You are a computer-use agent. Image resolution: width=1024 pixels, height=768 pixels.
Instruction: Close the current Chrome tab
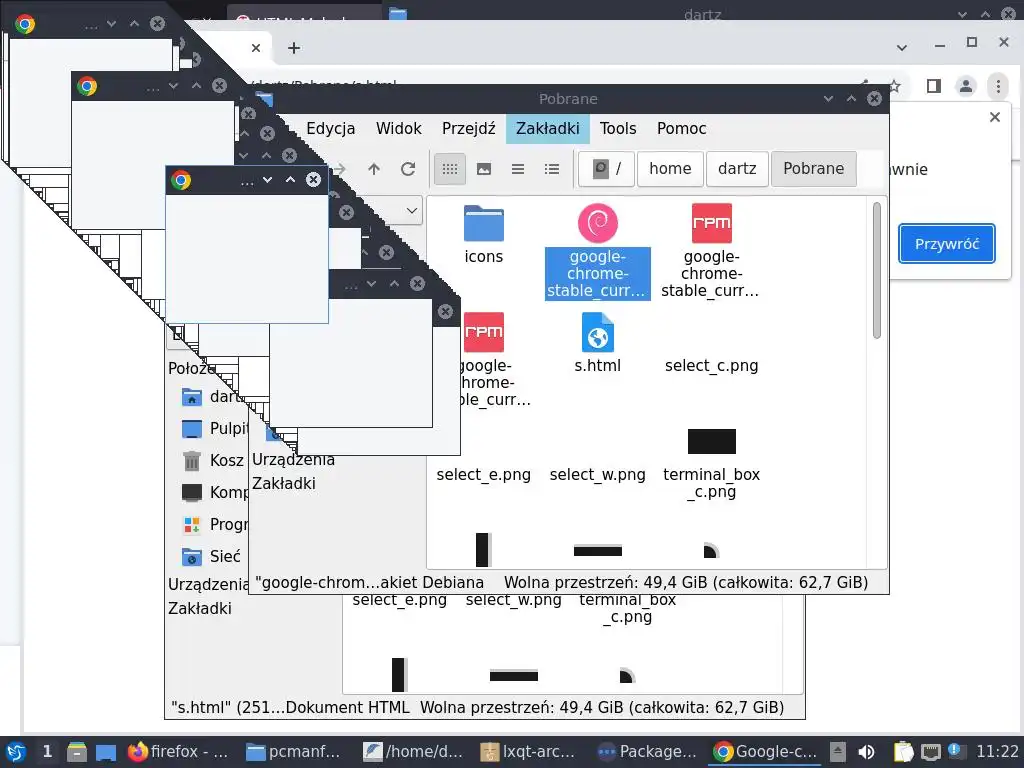[256, 48]
